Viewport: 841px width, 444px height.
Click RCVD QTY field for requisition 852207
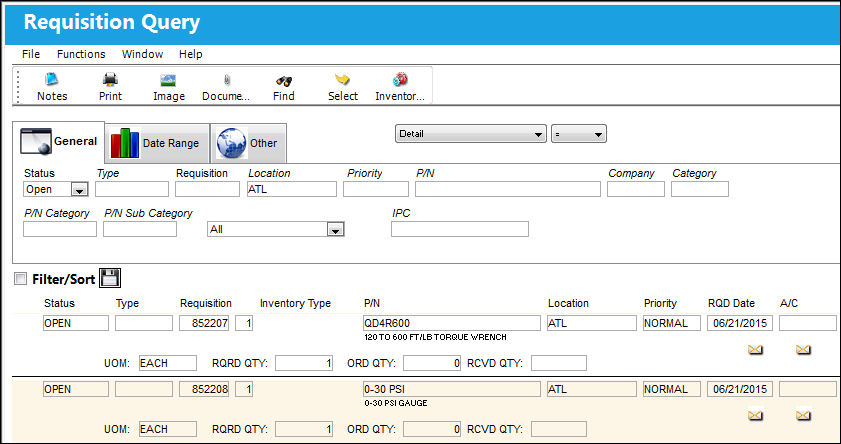(x=559, y=363)
